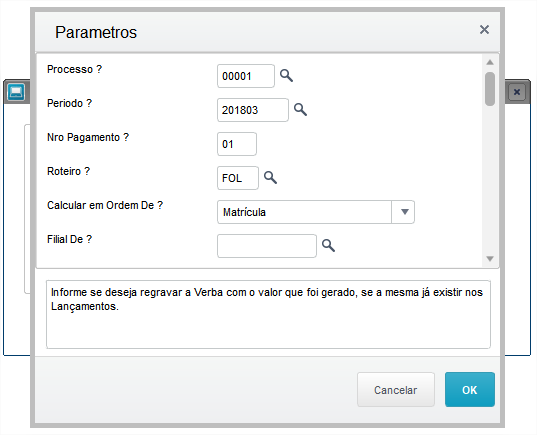Viewport: 537px width, 435px height.
Task: Open the Roteiro lookup magnifier
Action: 270,177
